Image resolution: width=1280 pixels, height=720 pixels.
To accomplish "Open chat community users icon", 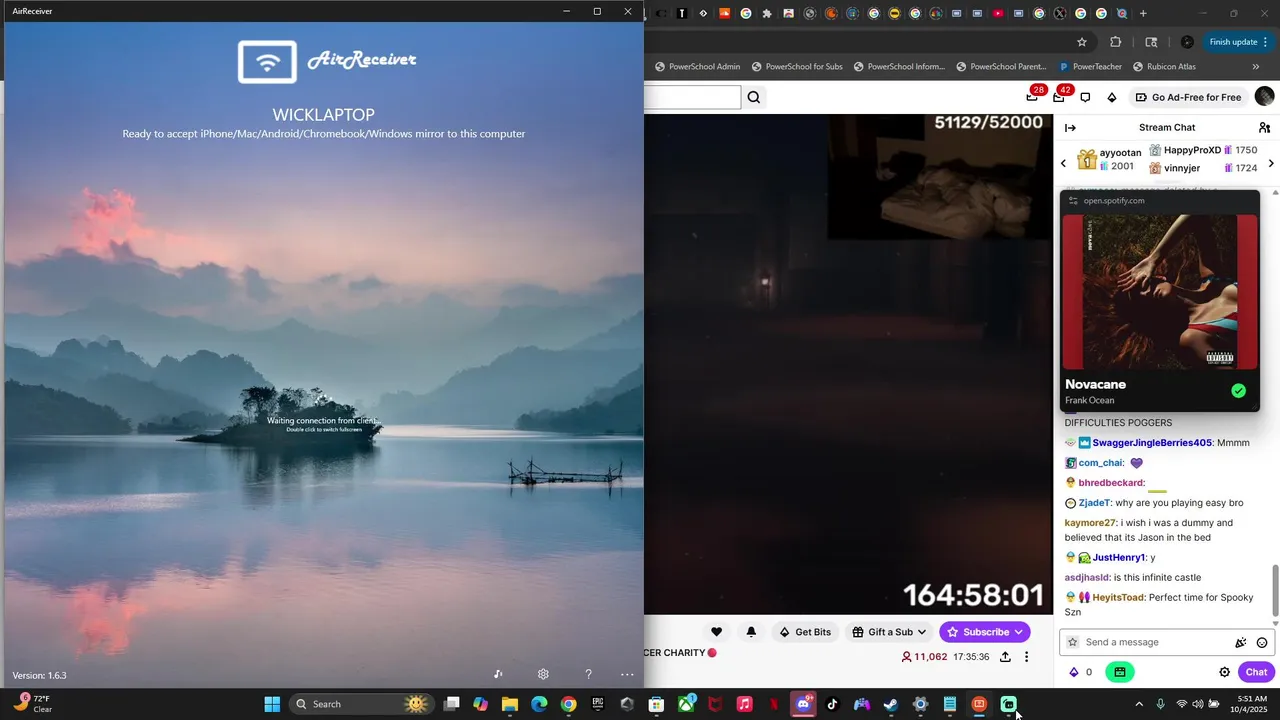I will (x=1264, y=127).
